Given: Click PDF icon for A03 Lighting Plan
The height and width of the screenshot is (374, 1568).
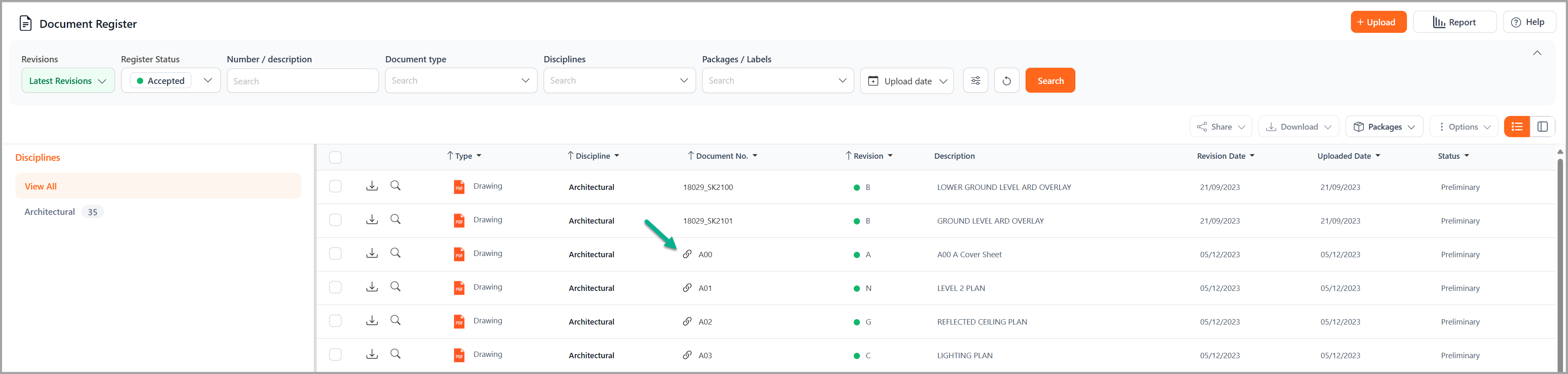Looking at the screenshot, I should point(459,355).
